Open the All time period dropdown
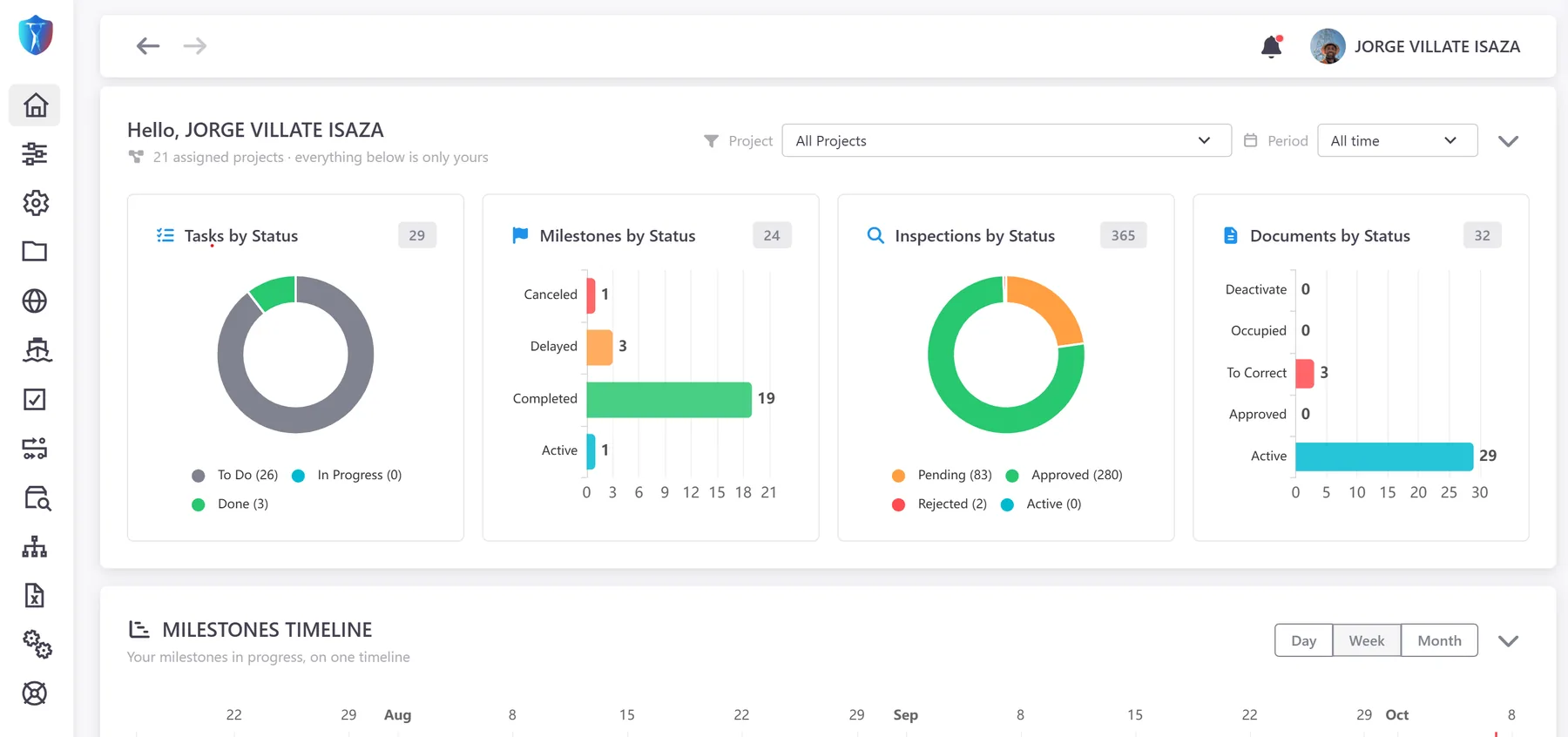The image size is (1568, 737). [x=1397, y=140]
